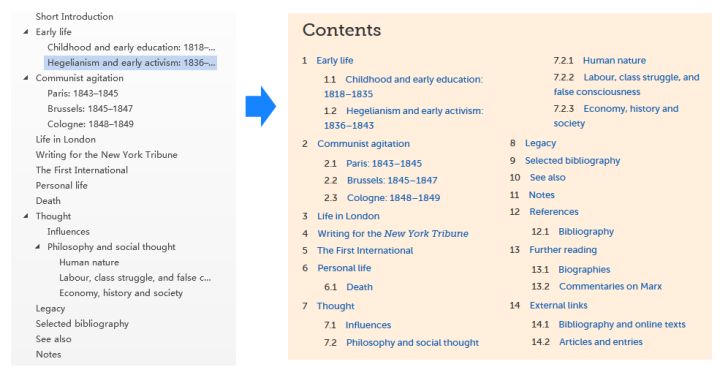720x367 pixels.
Task: Open the Legacy contents link
Action: [x=540, y=143]
